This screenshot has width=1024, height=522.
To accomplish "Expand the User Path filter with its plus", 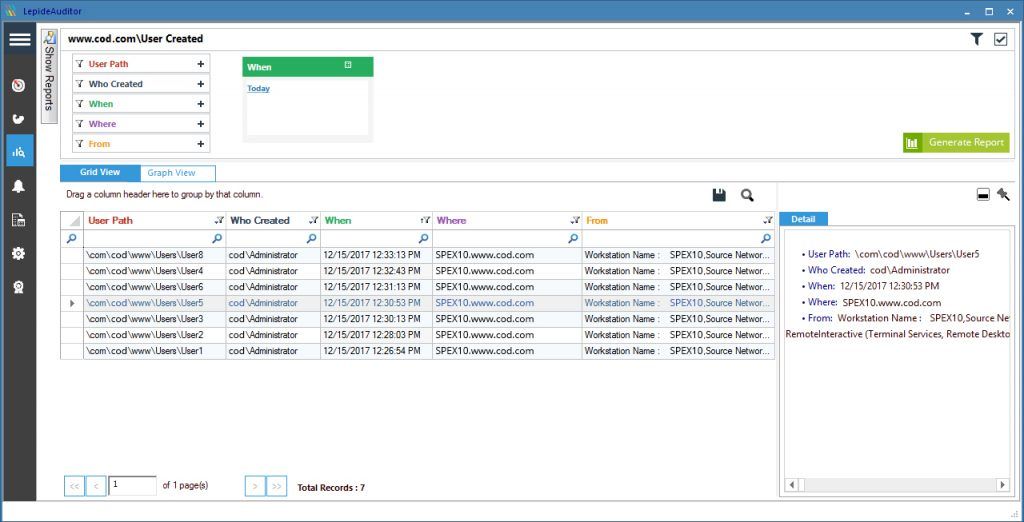I will pyautogui.click(x=200, y=64).
